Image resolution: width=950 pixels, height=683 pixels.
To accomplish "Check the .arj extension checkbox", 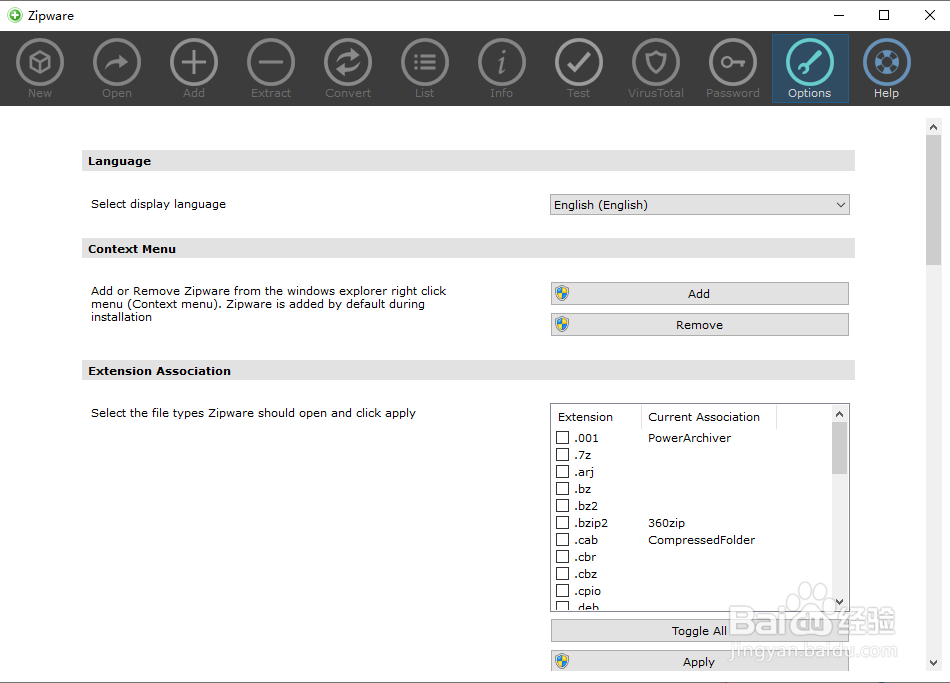I will point(563,471).
